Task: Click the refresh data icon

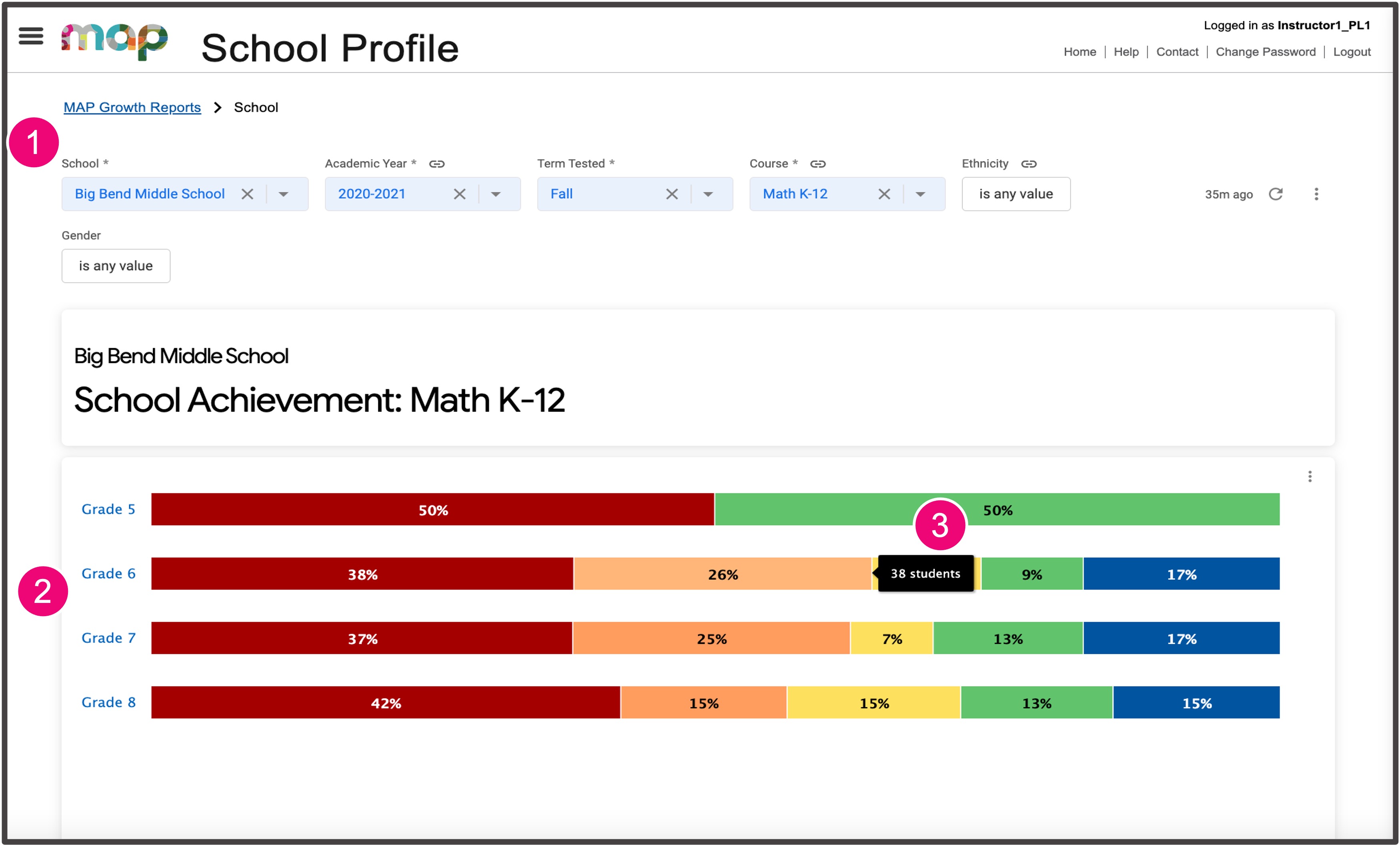Action: (1276, 194)
